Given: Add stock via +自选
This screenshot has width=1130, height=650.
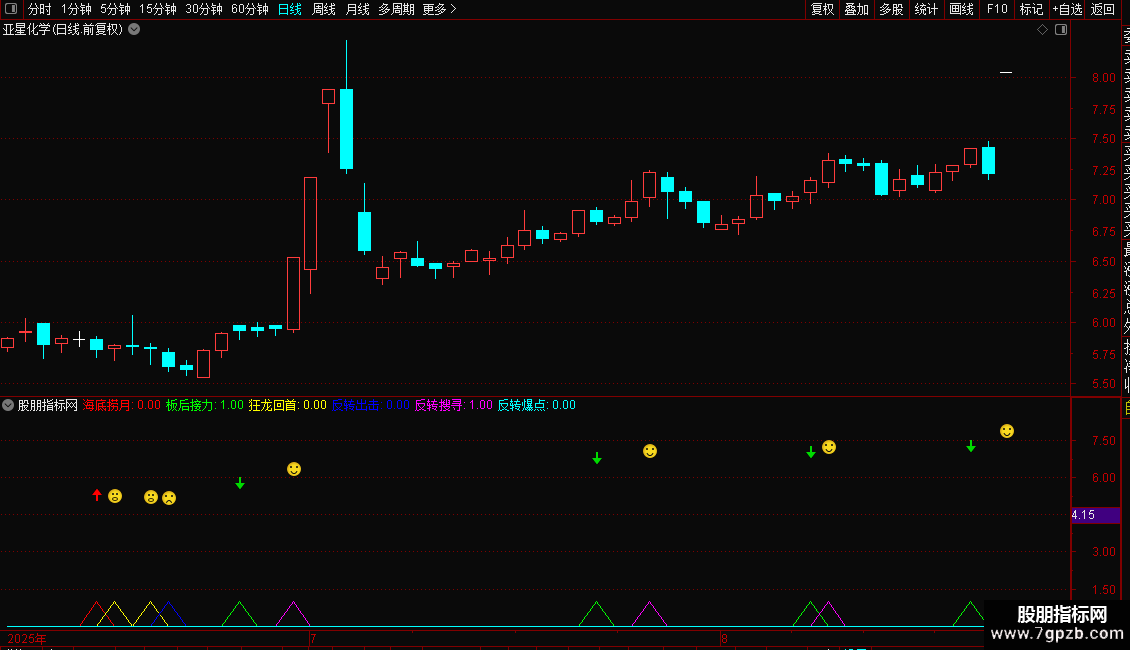Looking at the screenshot, I should [1067, 9].
